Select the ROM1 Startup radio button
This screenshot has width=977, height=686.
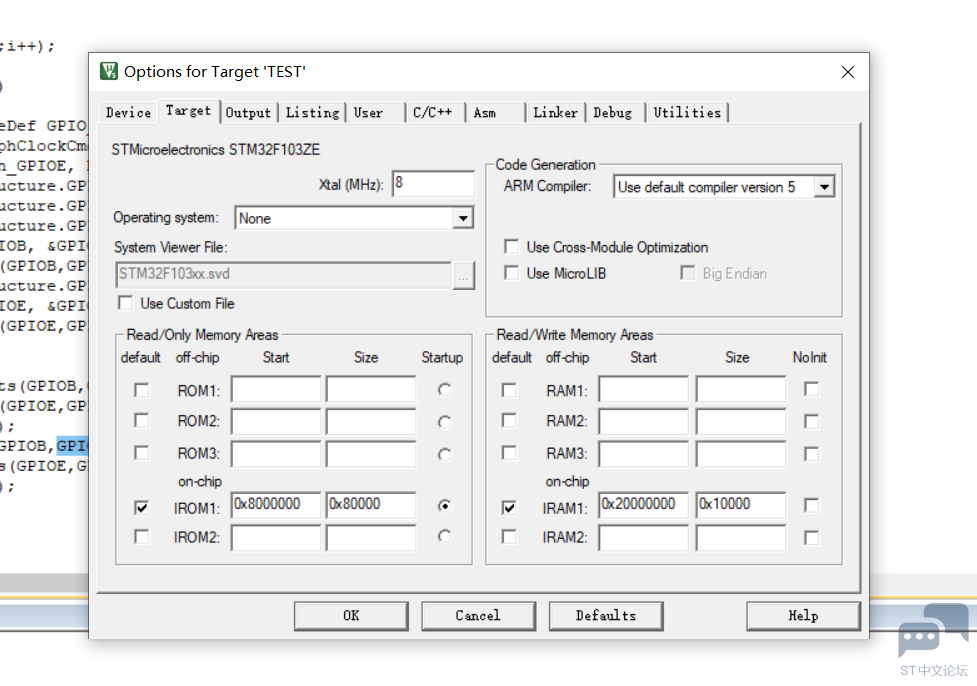pos(444,390)
